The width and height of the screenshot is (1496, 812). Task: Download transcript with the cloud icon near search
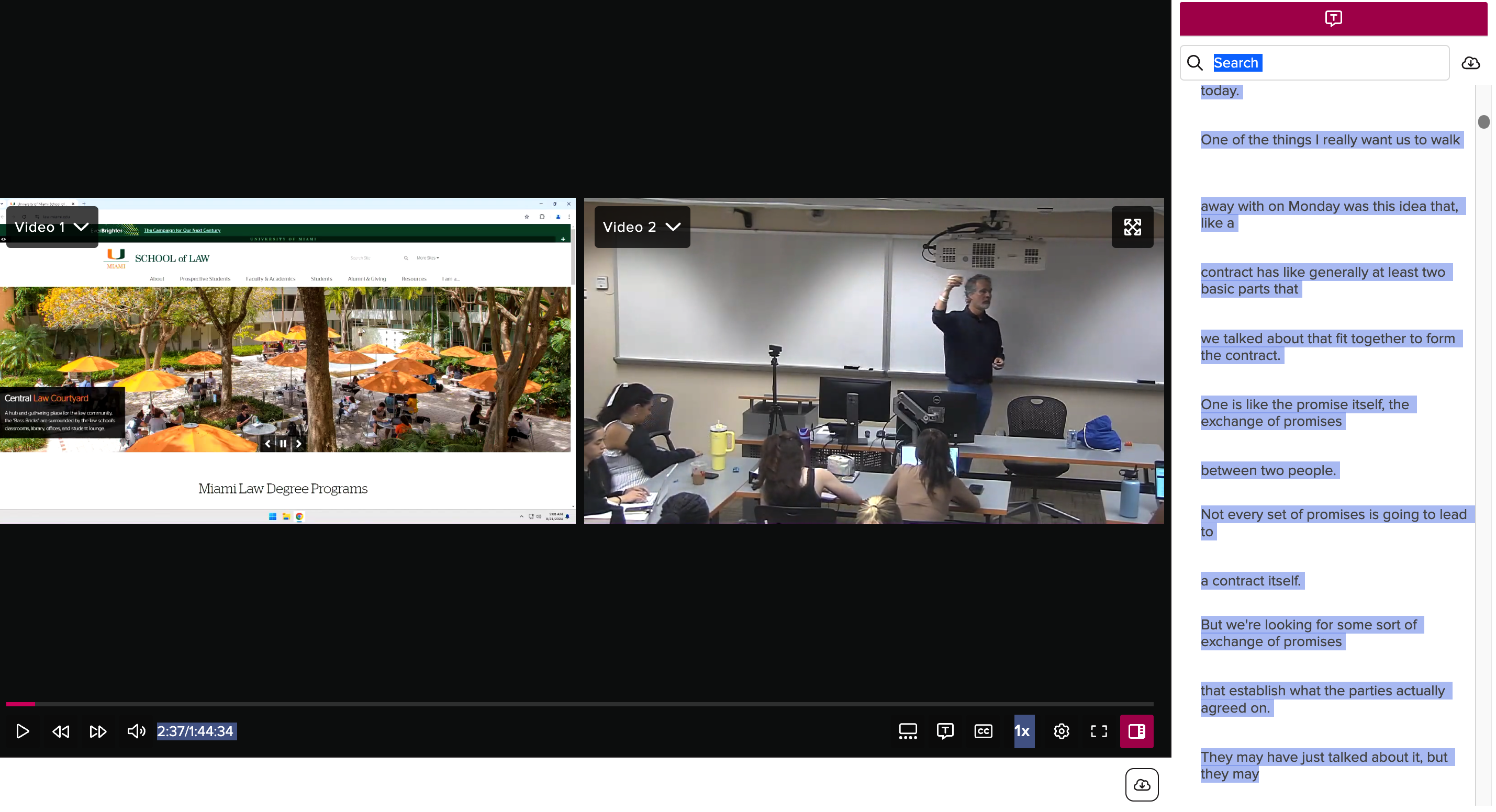(x=1470, y=63)
